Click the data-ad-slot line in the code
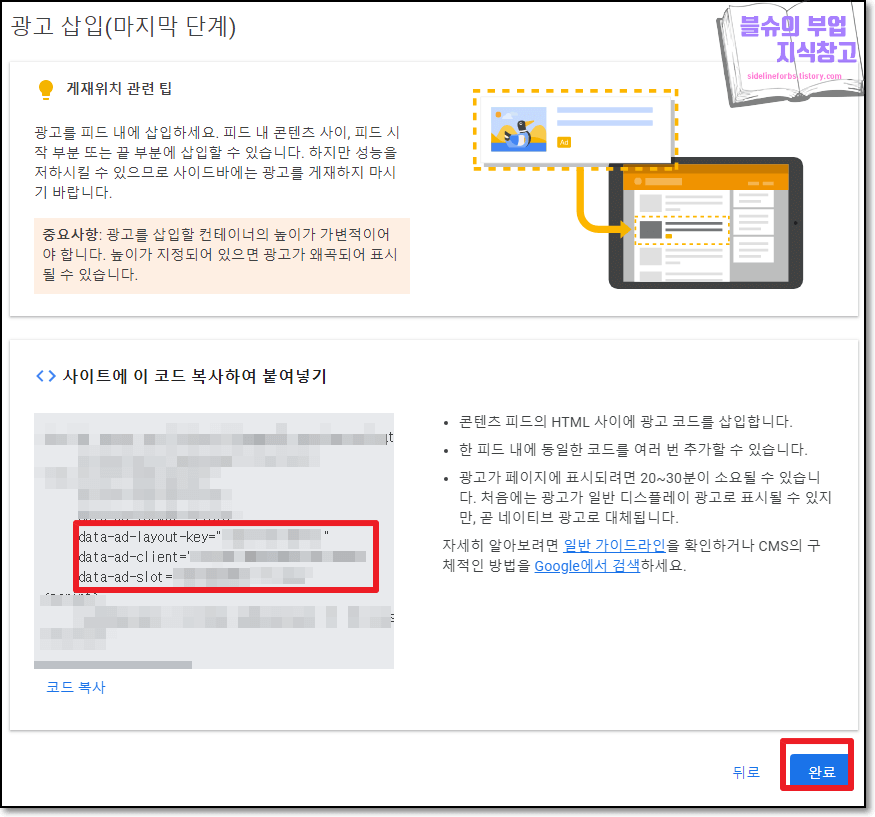 [x=195, y=576]
